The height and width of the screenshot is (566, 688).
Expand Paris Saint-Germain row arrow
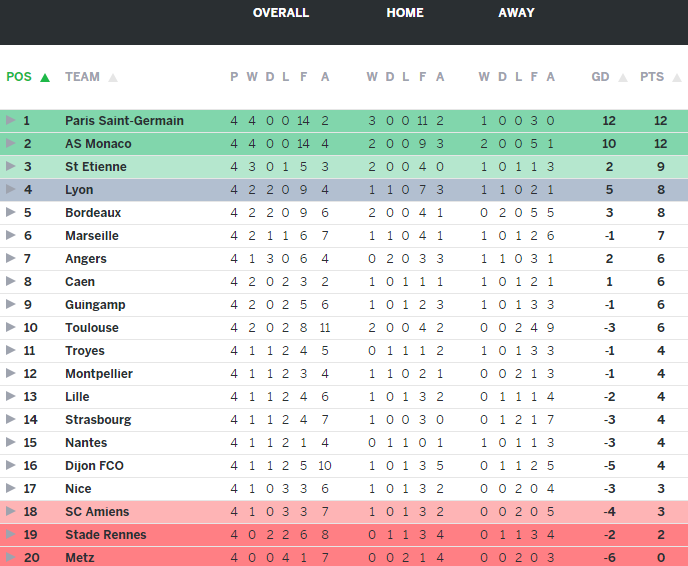(x=11, y=121)
